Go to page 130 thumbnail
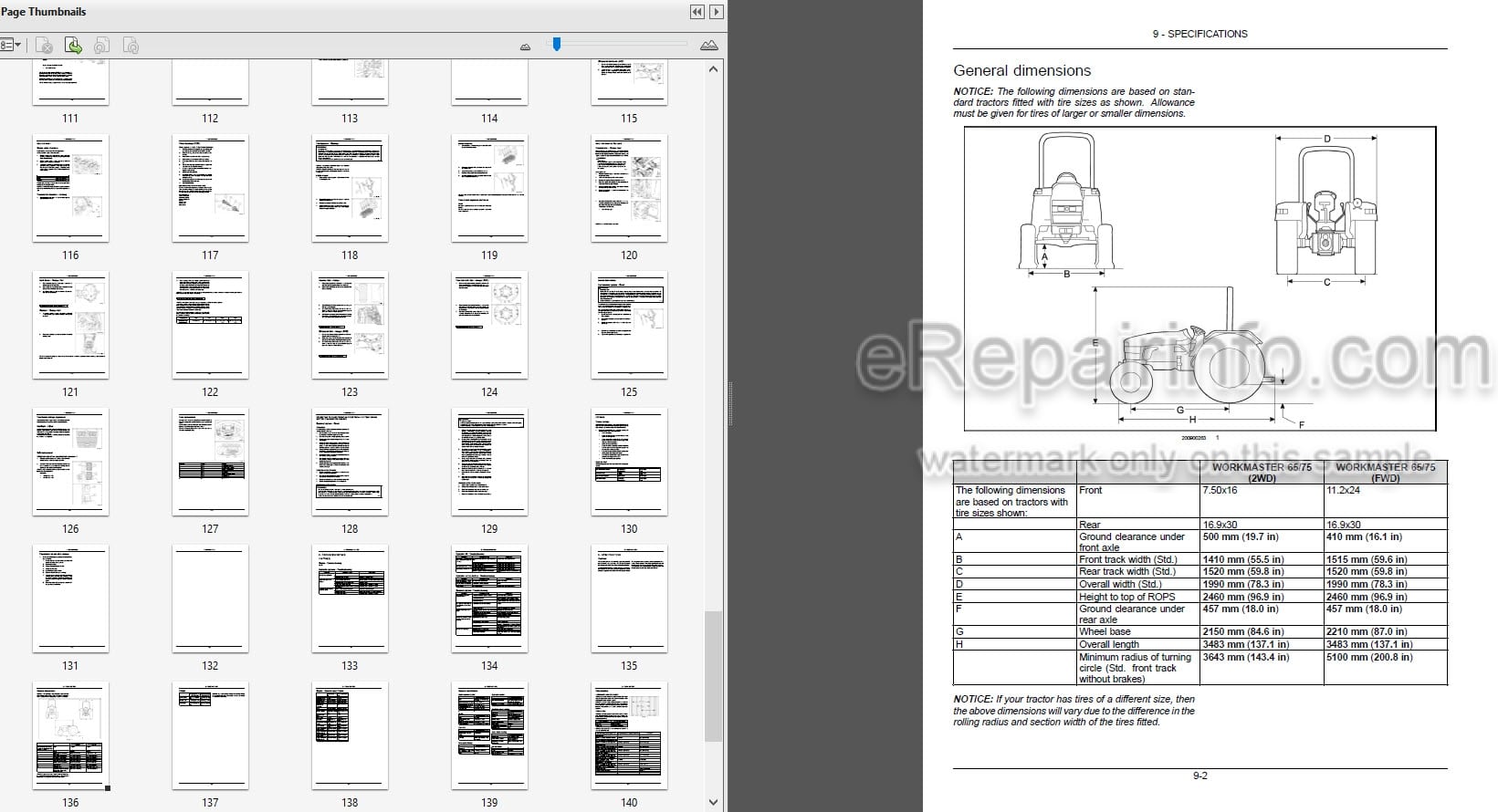The image size is (1498, 812). pyautogui.click(x=629, y=462)
